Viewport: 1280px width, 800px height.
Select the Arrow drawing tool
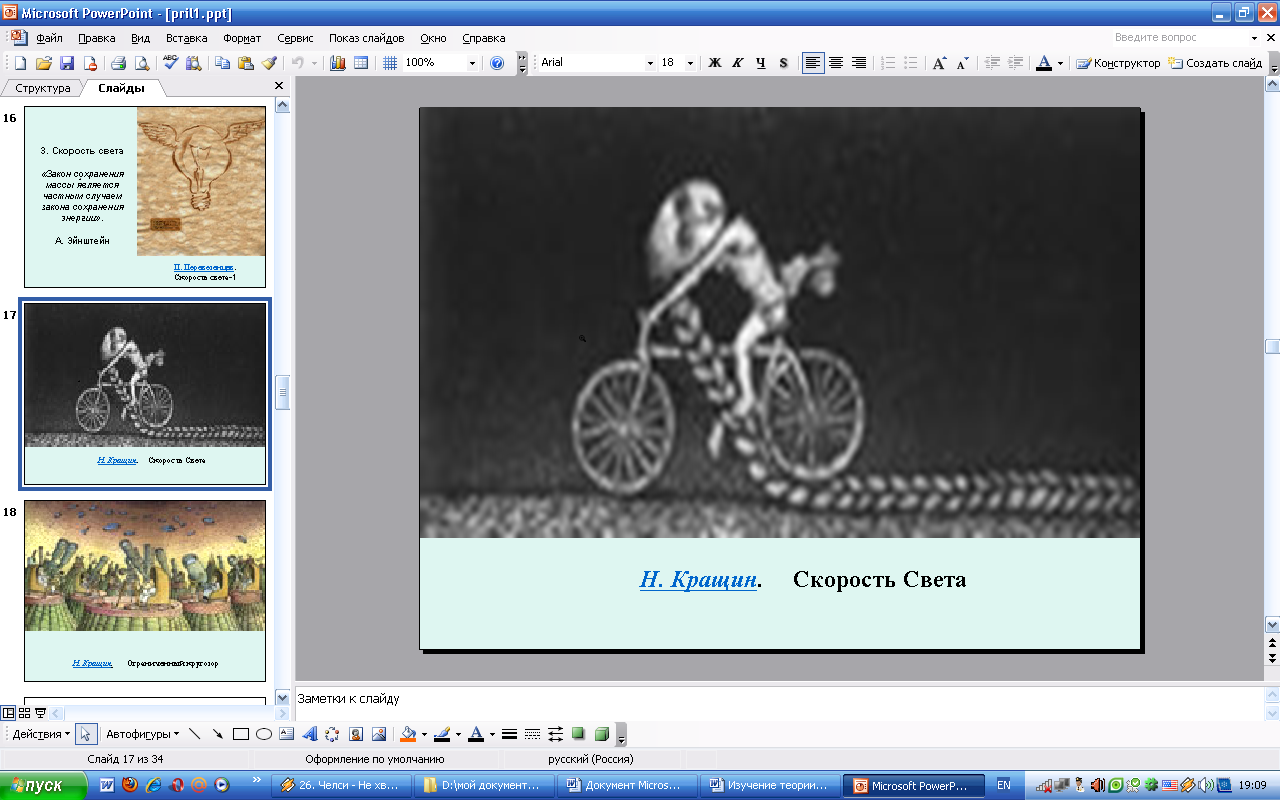click(x=217, y=734)
